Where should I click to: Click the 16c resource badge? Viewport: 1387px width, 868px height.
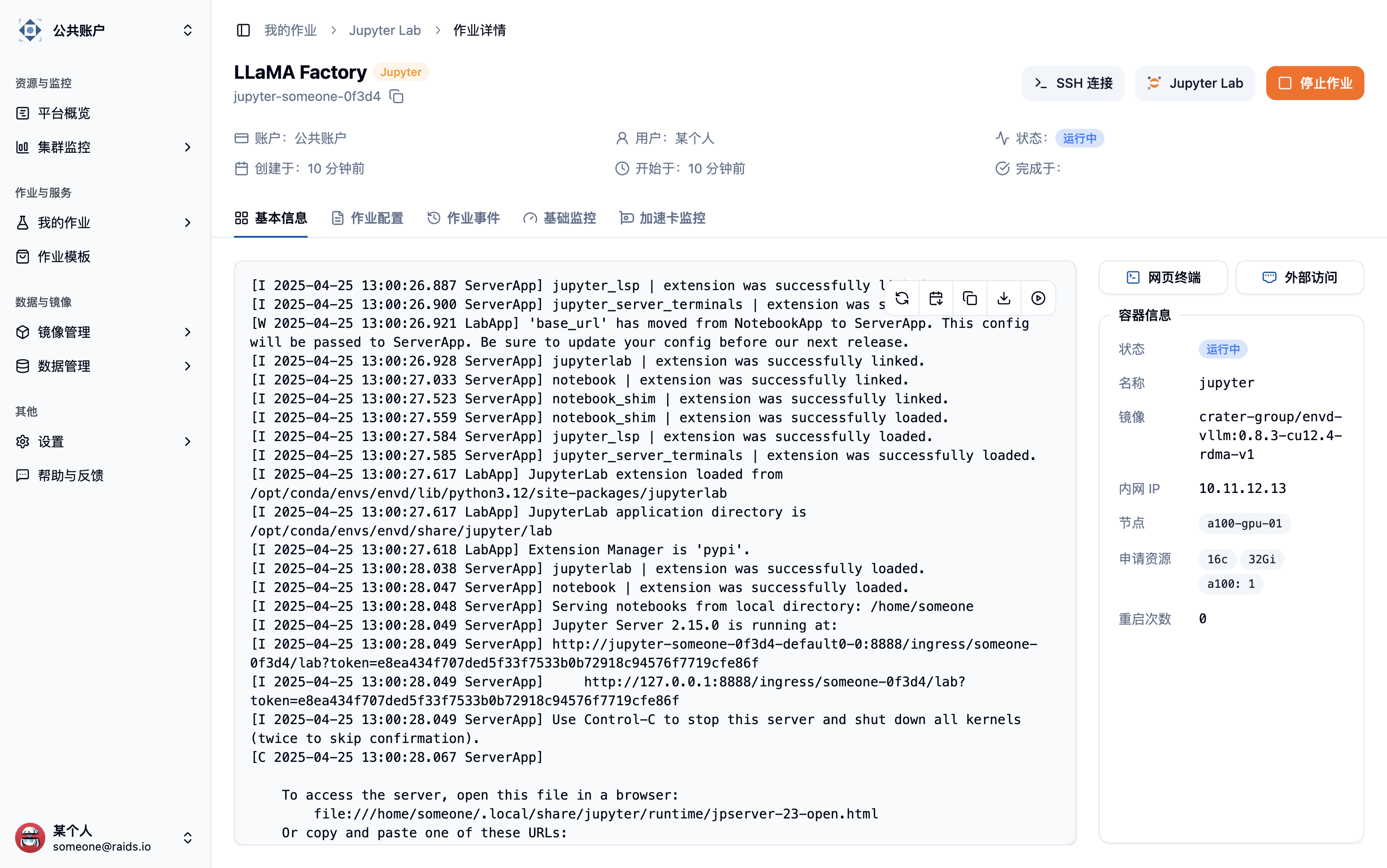1217,559
